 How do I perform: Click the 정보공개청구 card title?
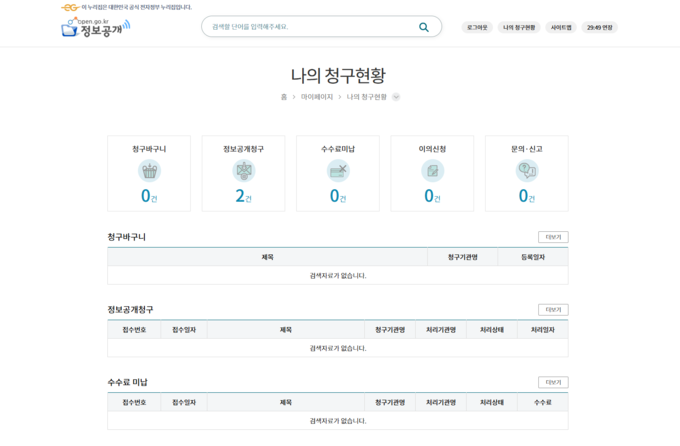pyautogui.click(x=243, y=149)
